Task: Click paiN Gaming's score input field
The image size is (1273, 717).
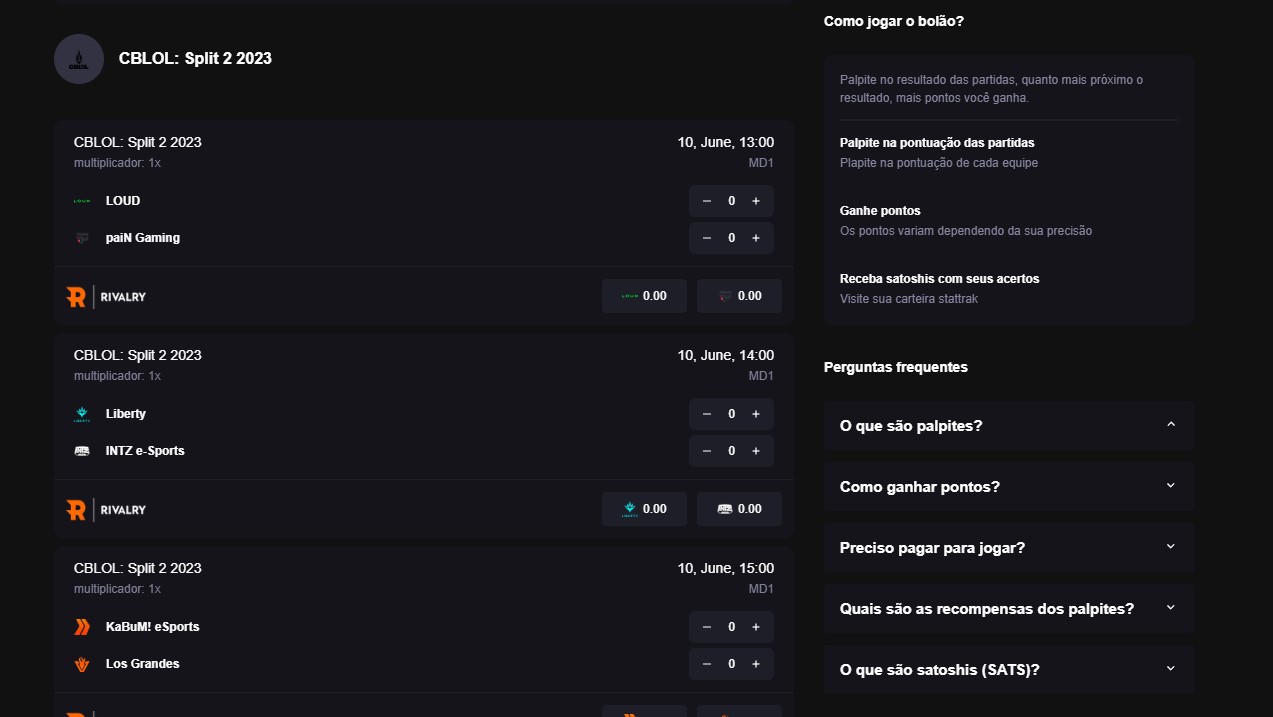Action: coord(731,237)
